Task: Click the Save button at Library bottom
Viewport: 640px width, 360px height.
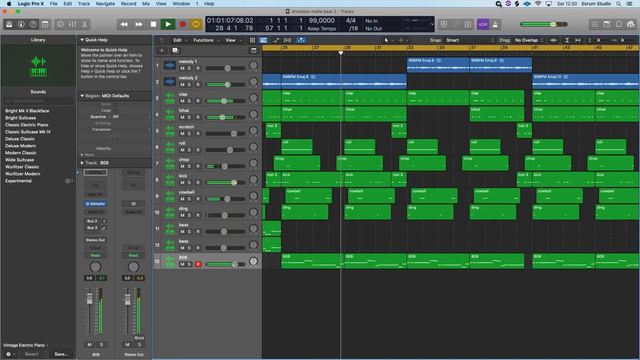Action: pyautogui.click(x=61, y=354)
